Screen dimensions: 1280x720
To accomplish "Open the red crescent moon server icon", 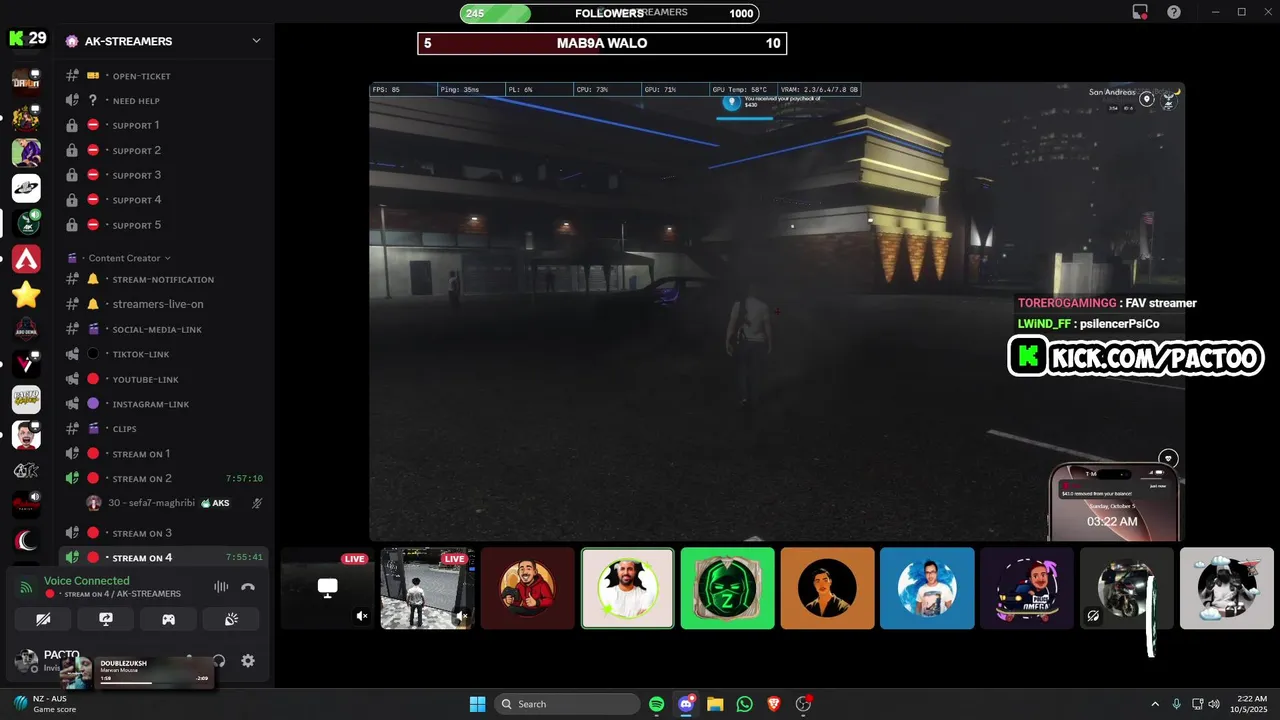I will click(26, 541).
